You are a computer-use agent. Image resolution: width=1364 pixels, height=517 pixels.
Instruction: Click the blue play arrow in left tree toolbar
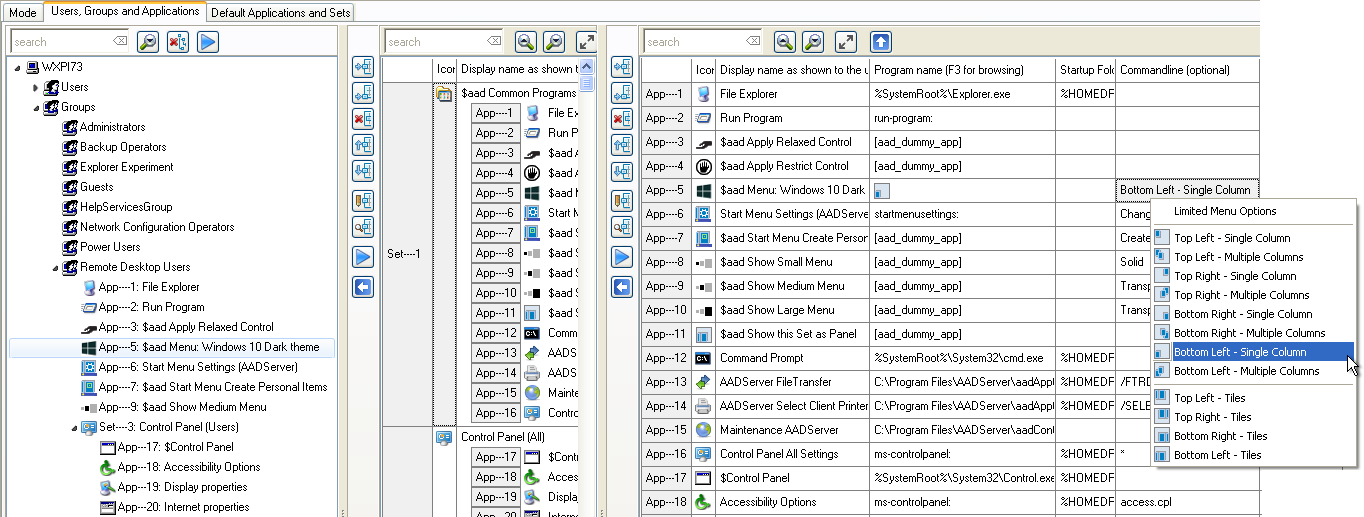(207, 42)
